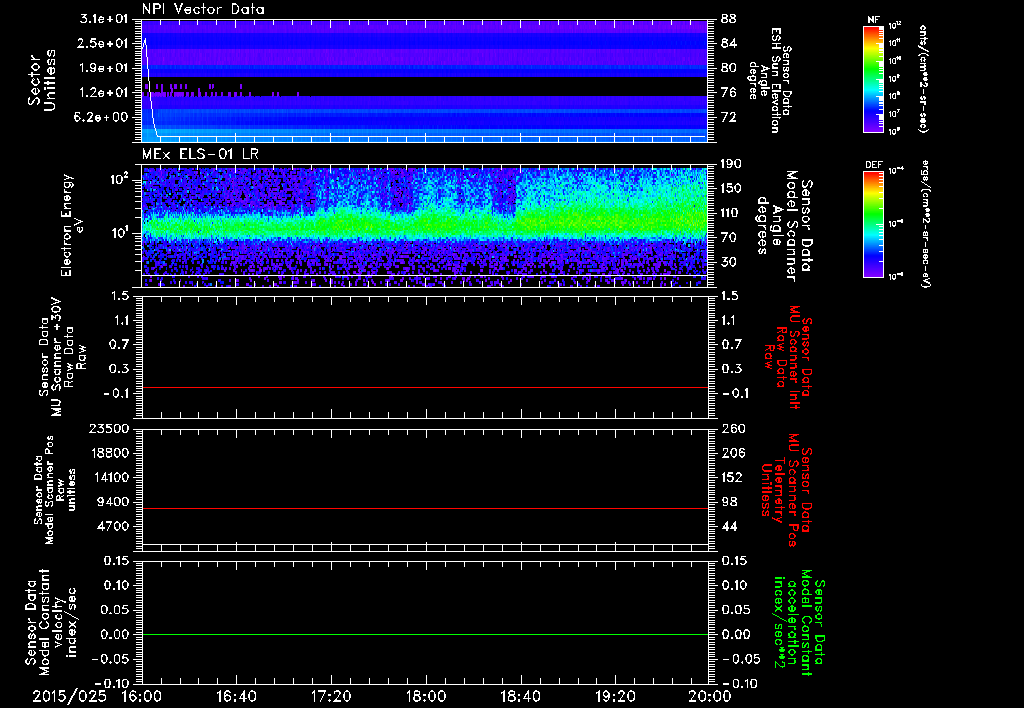Image resolution: width=1024 pixels, height=708 pixels.
Task: Click the 98 telemetry tick label
Action: (x=729, y=502)
